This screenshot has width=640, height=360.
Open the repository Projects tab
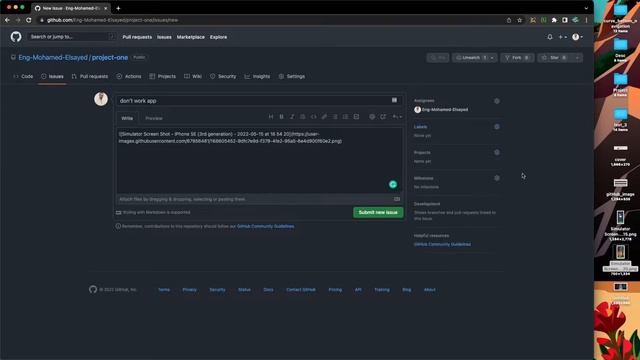point(162,76)
